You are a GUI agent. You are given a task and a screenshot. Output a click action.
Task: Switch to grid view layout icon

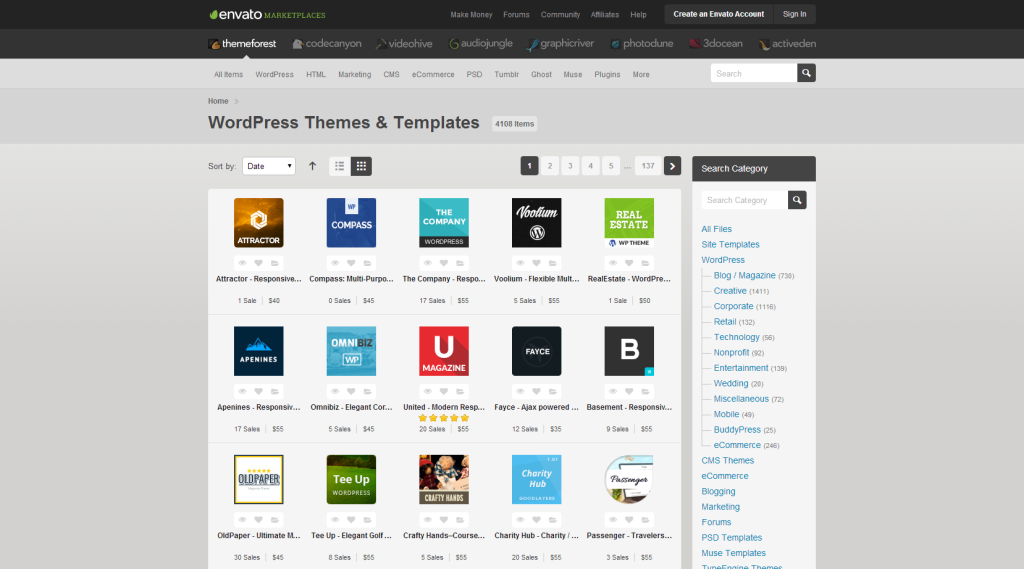(361, 166)
